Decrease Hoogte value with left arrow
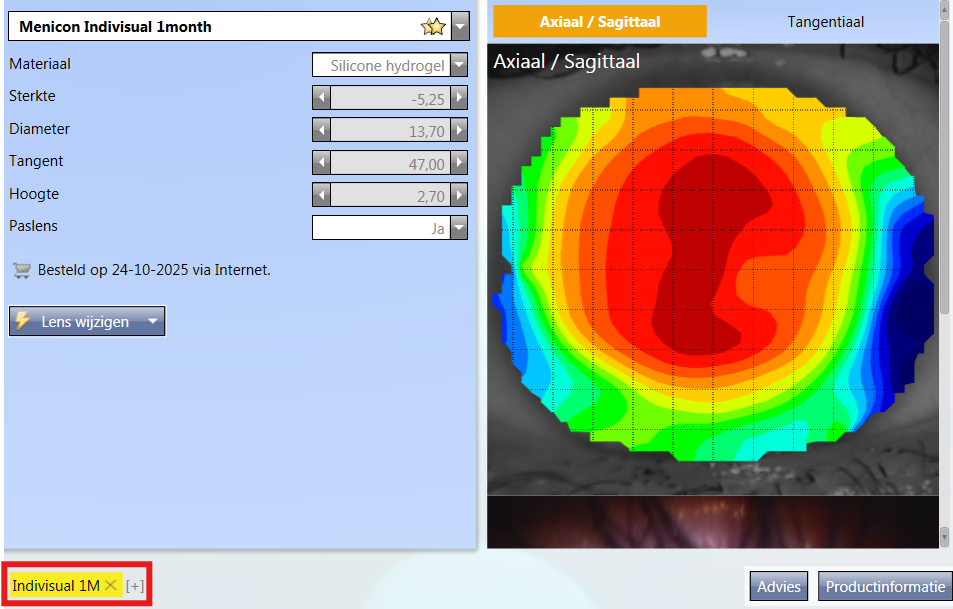 (321, 196)
